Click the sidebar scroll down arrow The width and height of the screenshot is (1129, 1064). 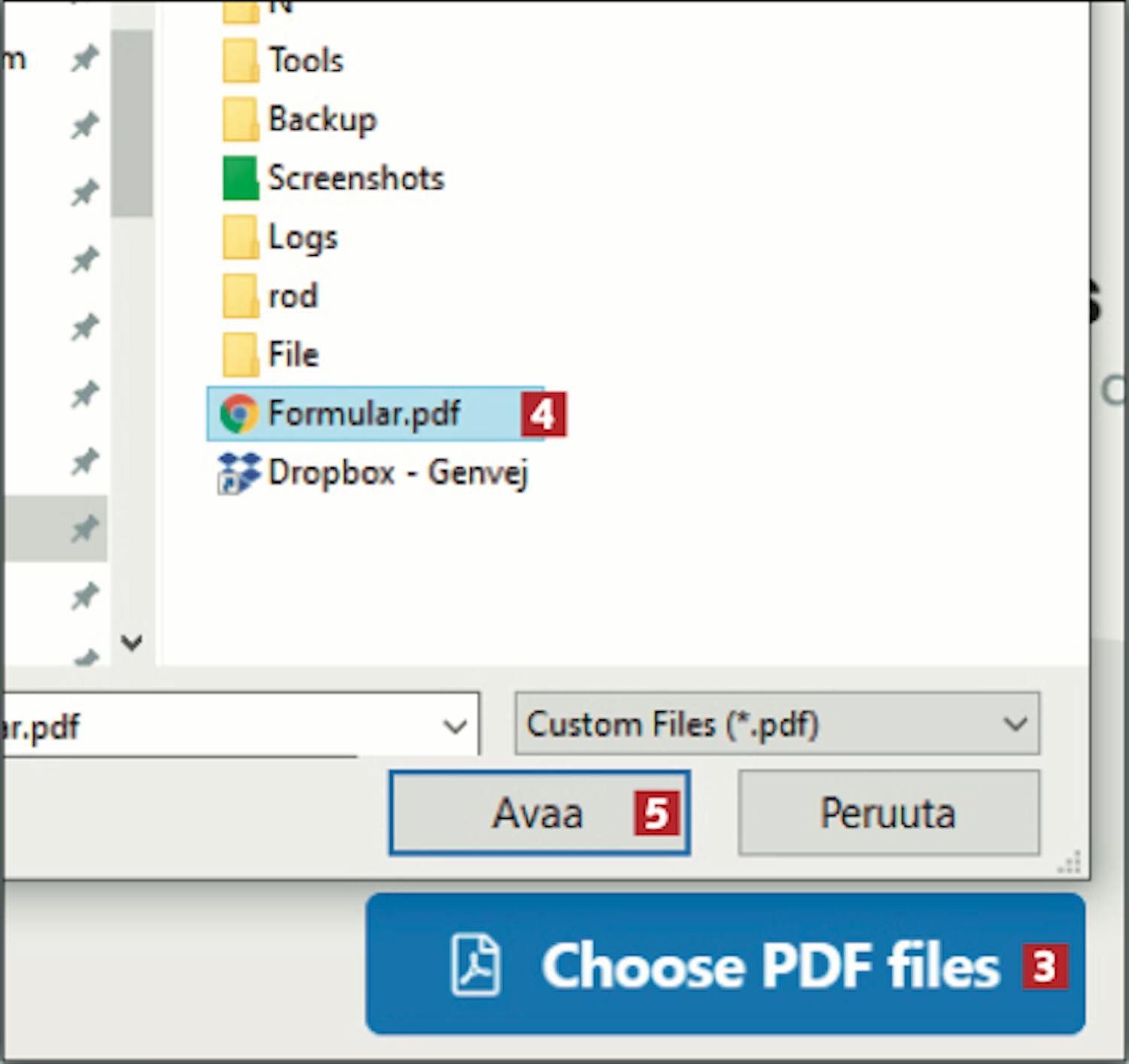[x=132, y=643]
